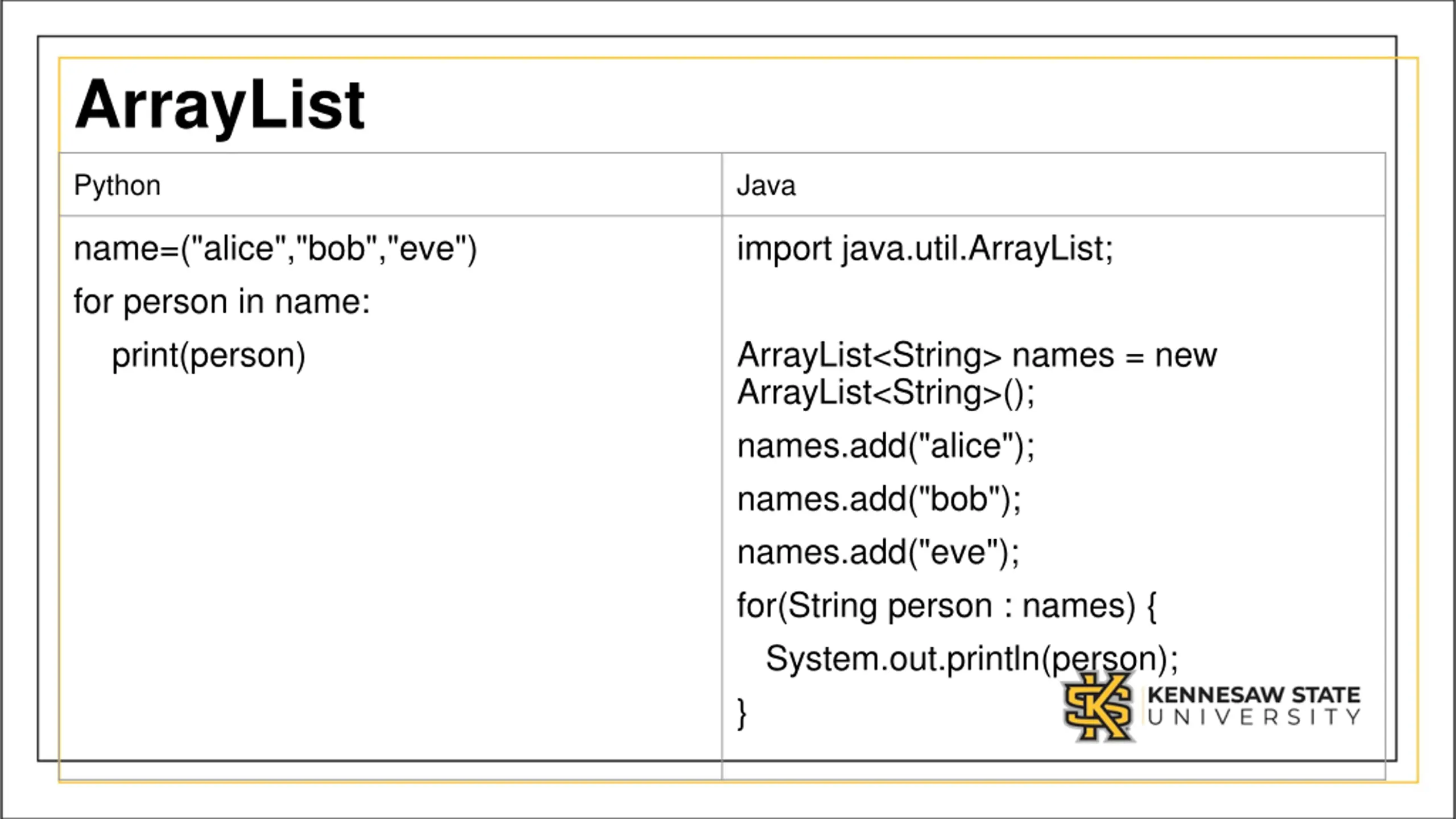Screen dimensions: 1456x819
Task: Click the Kennesaw State KS logo icon
Action: click(1098, 707)
